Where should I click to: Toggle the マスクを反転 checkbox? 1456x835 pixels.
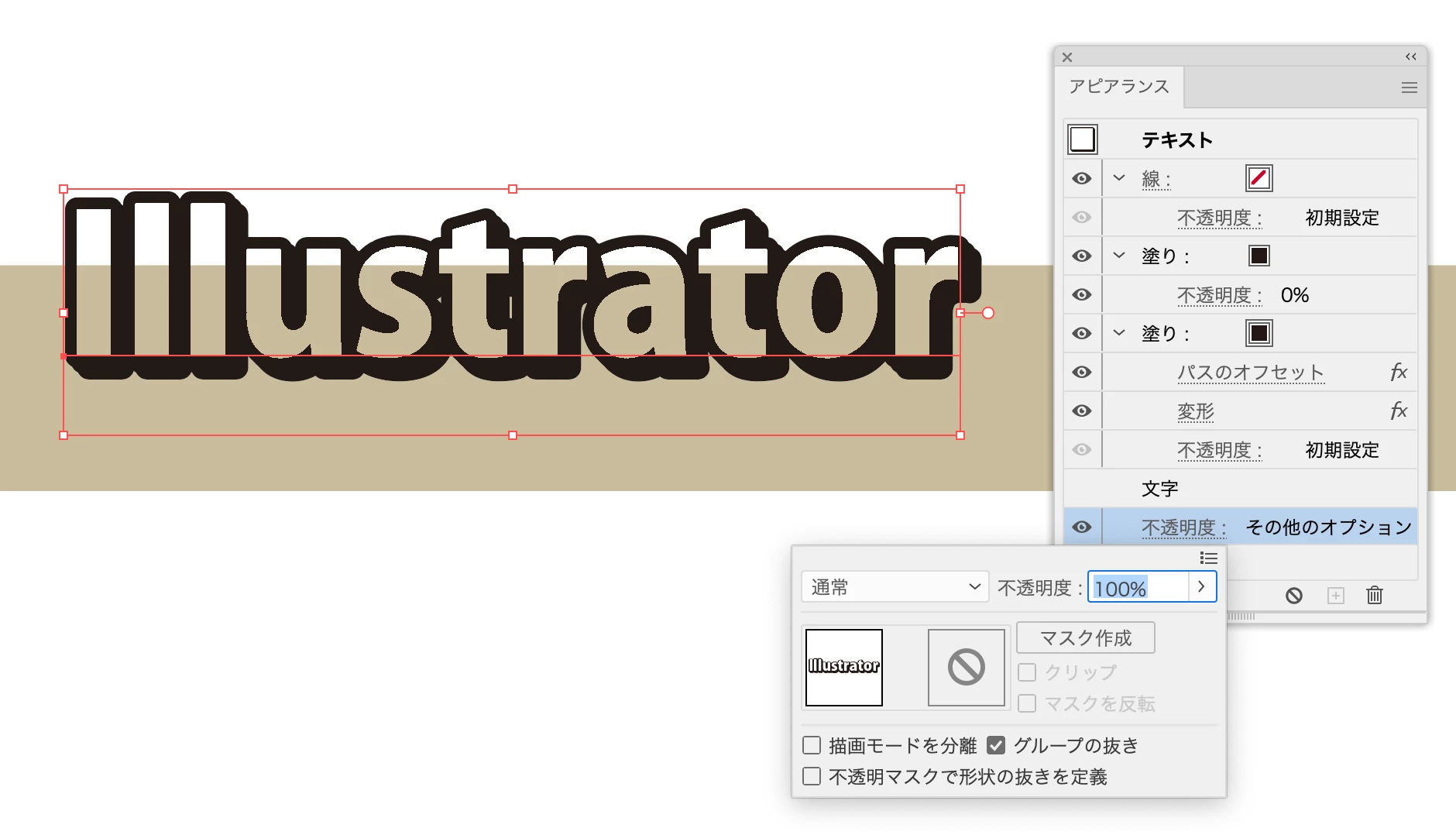click(1027, 703)
